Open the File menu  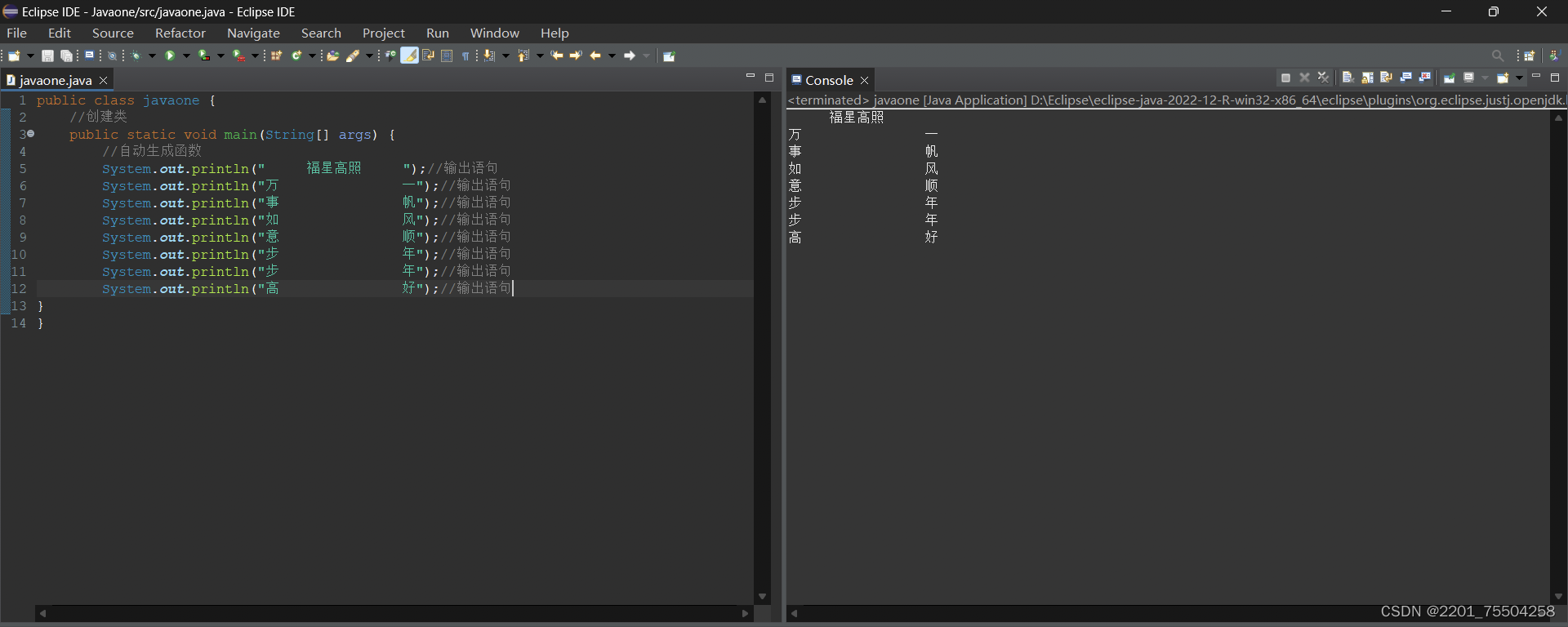[x=16, y=33]
